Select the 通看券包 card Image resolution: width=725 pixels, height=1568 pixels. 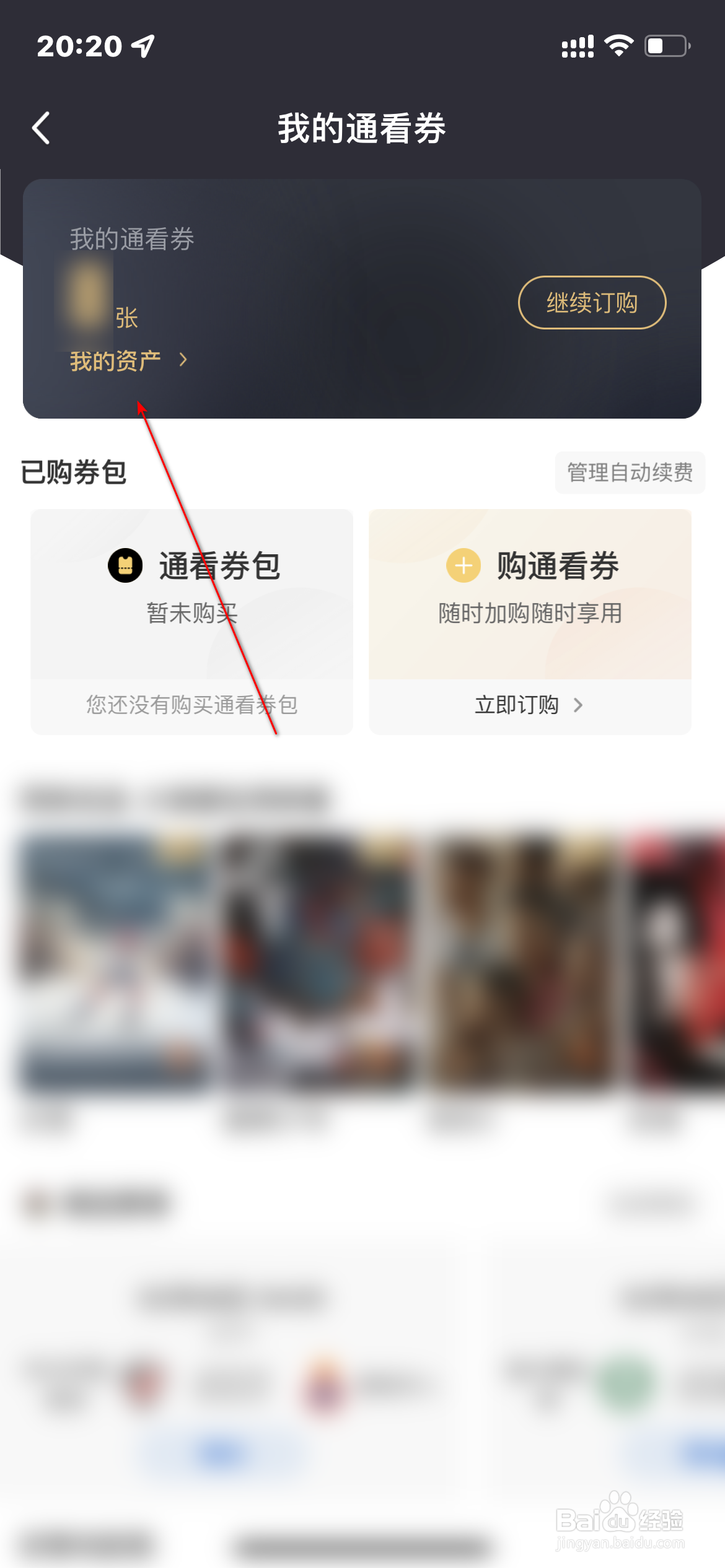pyautogui.click(x=191, y=595)
